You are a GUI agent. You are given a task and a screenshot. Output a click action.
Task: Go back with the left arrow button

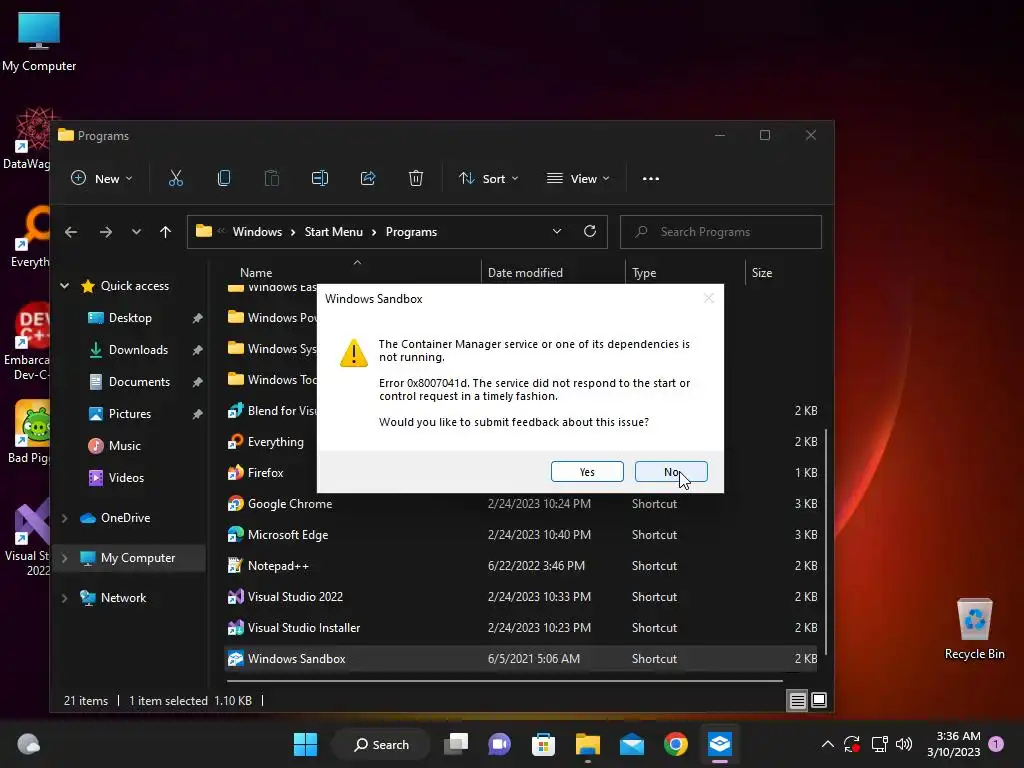(x=71, y=232)
